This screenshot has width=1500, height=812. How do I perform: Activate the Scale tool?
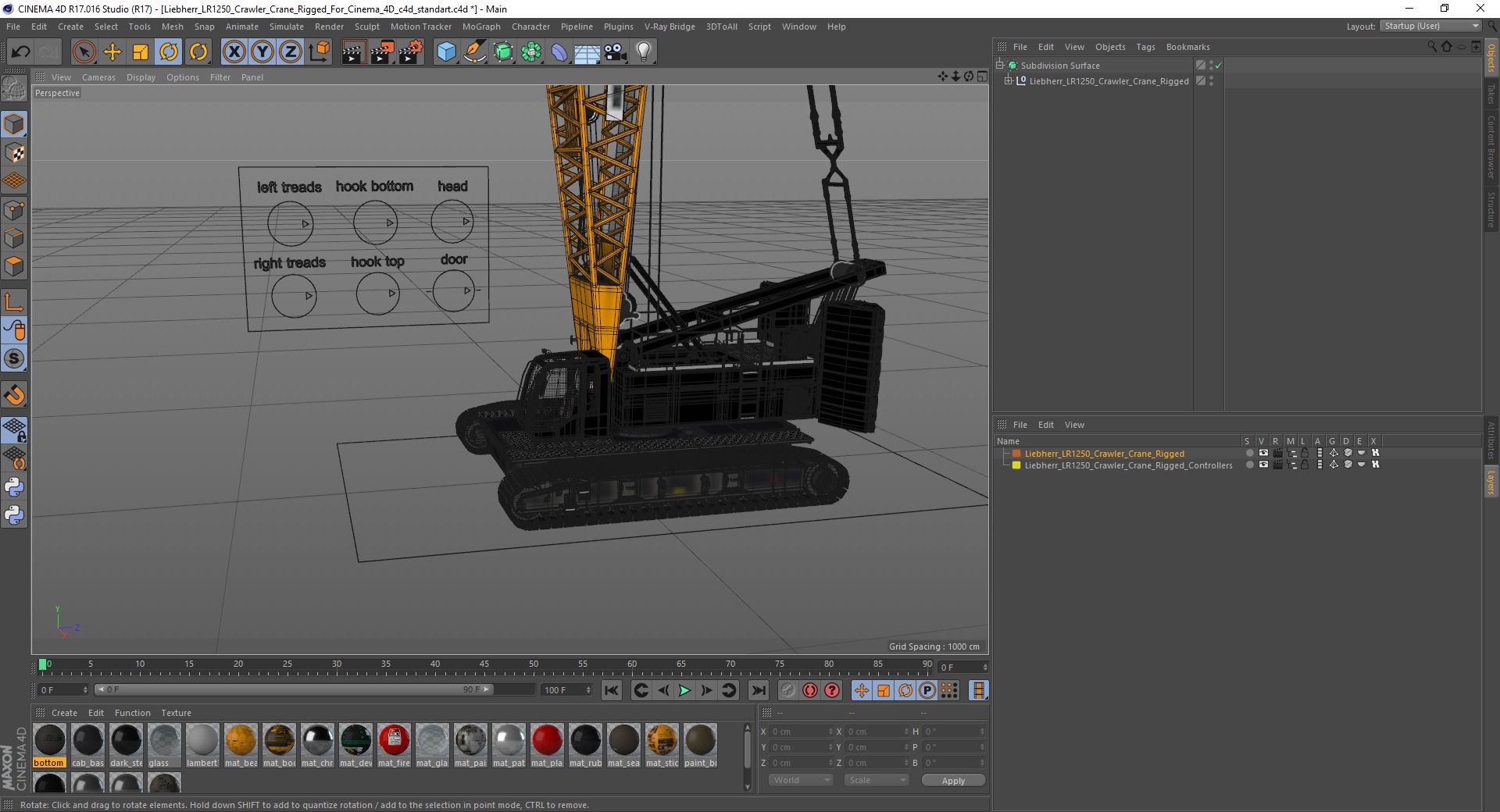click(x=141, y=52)
